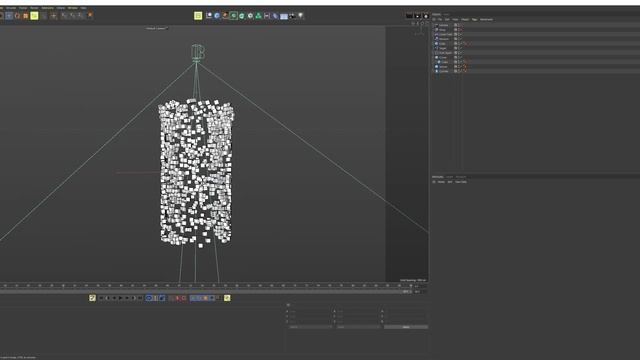Open the Mode menu in the Attribute Manager

[x=441, y=182]
